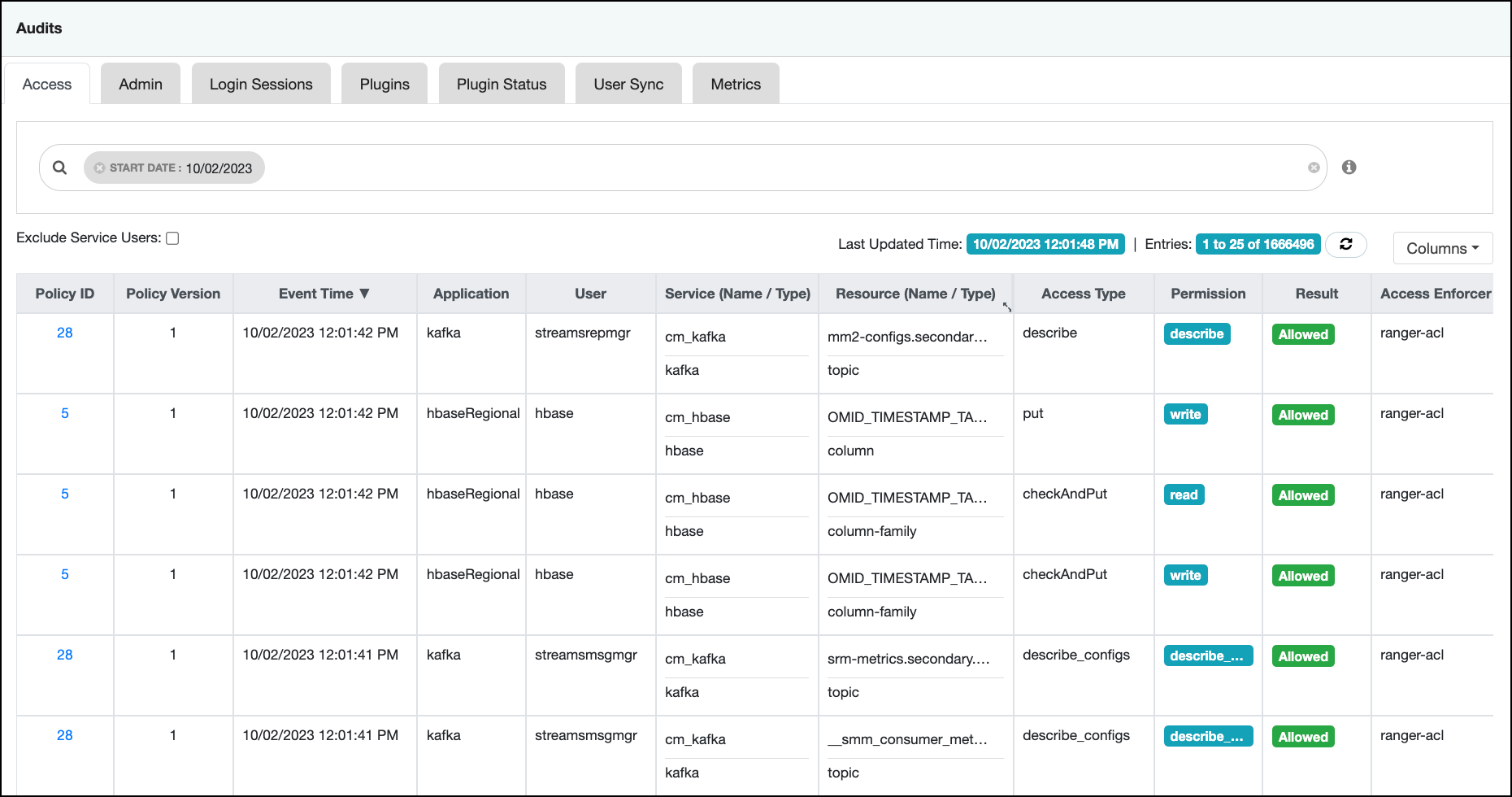Sort by Event Time arrow
Screen dimensions: 1512x797
[364, 294]
